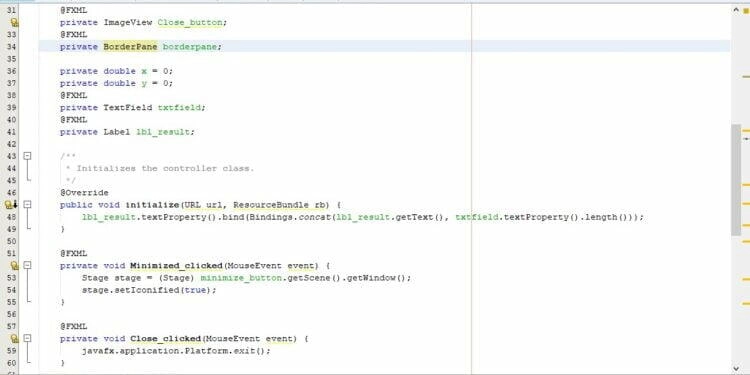The width and height of the screenshot is (750, 375).
Task: Collapse the Javadoc comment fold at line 43
Action: click(27, 156)
